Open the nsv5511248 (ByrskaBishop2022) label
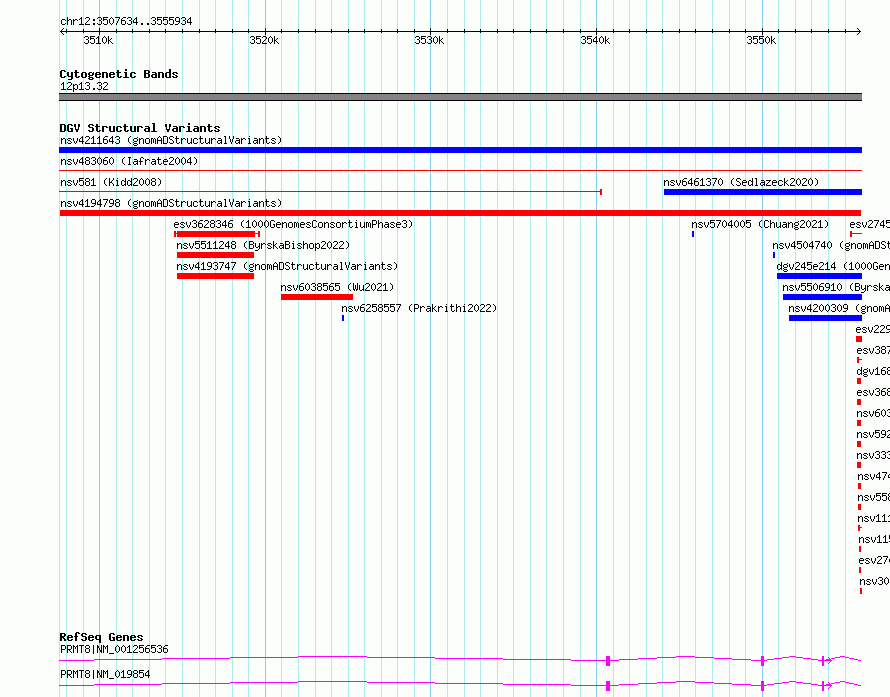 tap(263, 245)
